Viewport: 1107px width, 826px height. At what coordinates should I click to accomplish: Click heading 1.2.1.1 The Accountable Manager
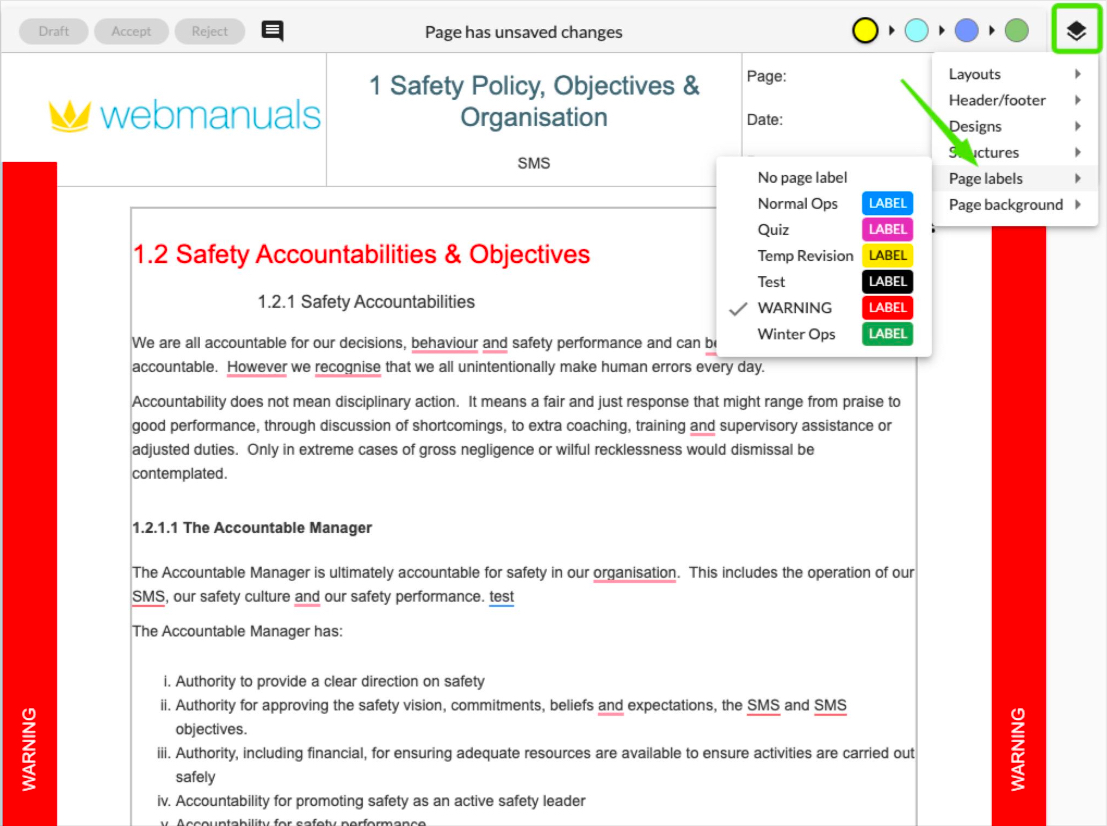click(x=251, y=528)
